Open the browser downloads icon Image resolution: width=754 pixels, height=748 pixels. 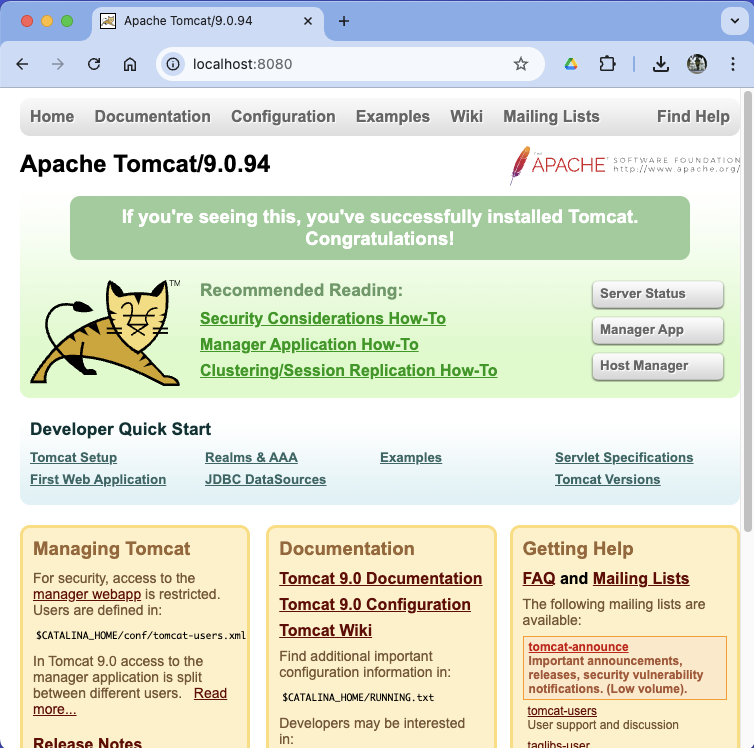pyautogui.click(x=660, y=64)
